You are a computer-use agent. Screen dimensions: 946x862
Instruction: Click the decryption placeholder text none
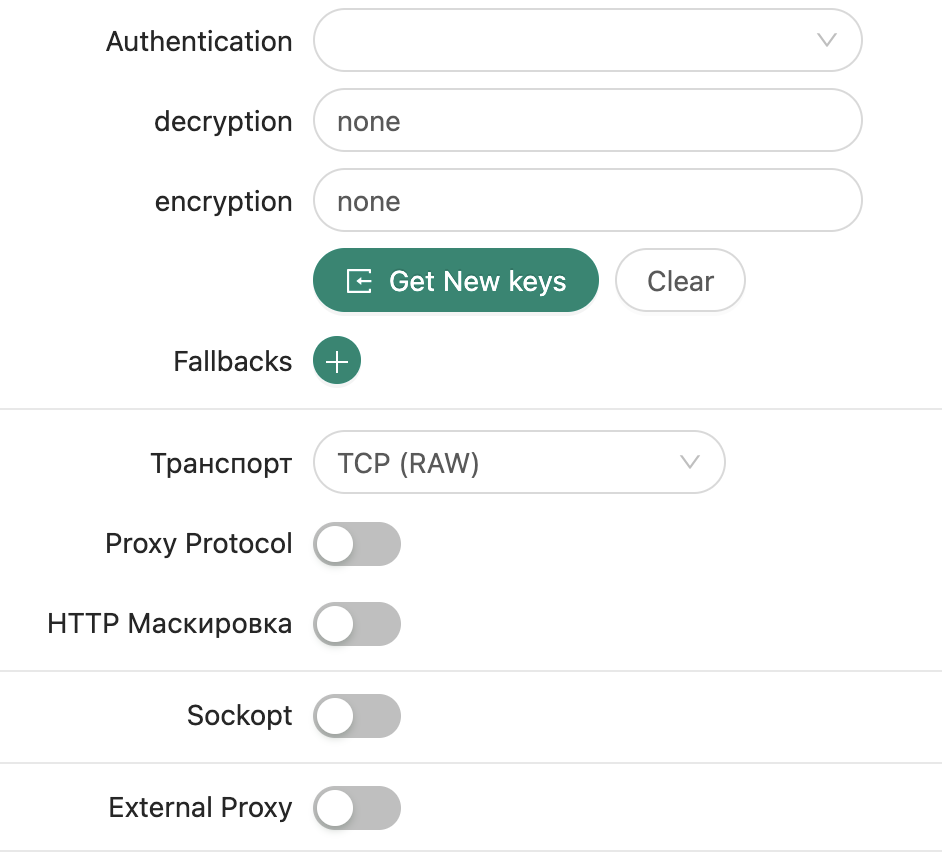pos(369,120)
